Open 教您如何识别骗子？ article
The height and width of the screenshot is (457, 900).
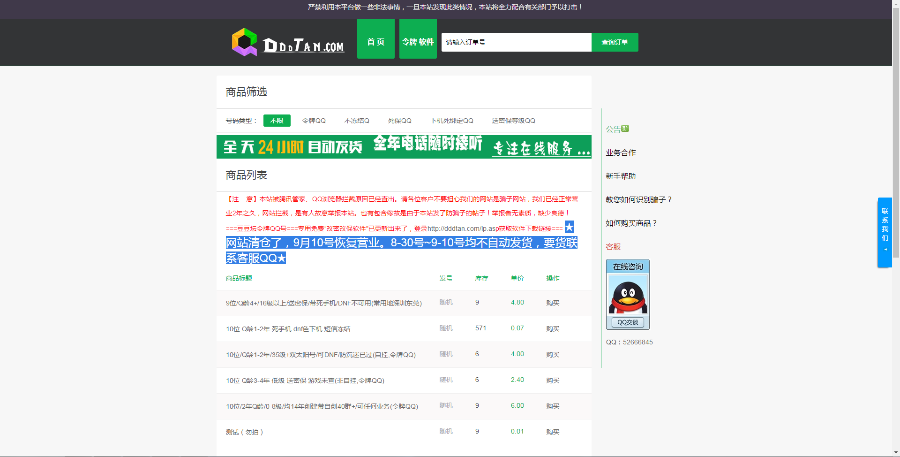click(x=638, y=200)
